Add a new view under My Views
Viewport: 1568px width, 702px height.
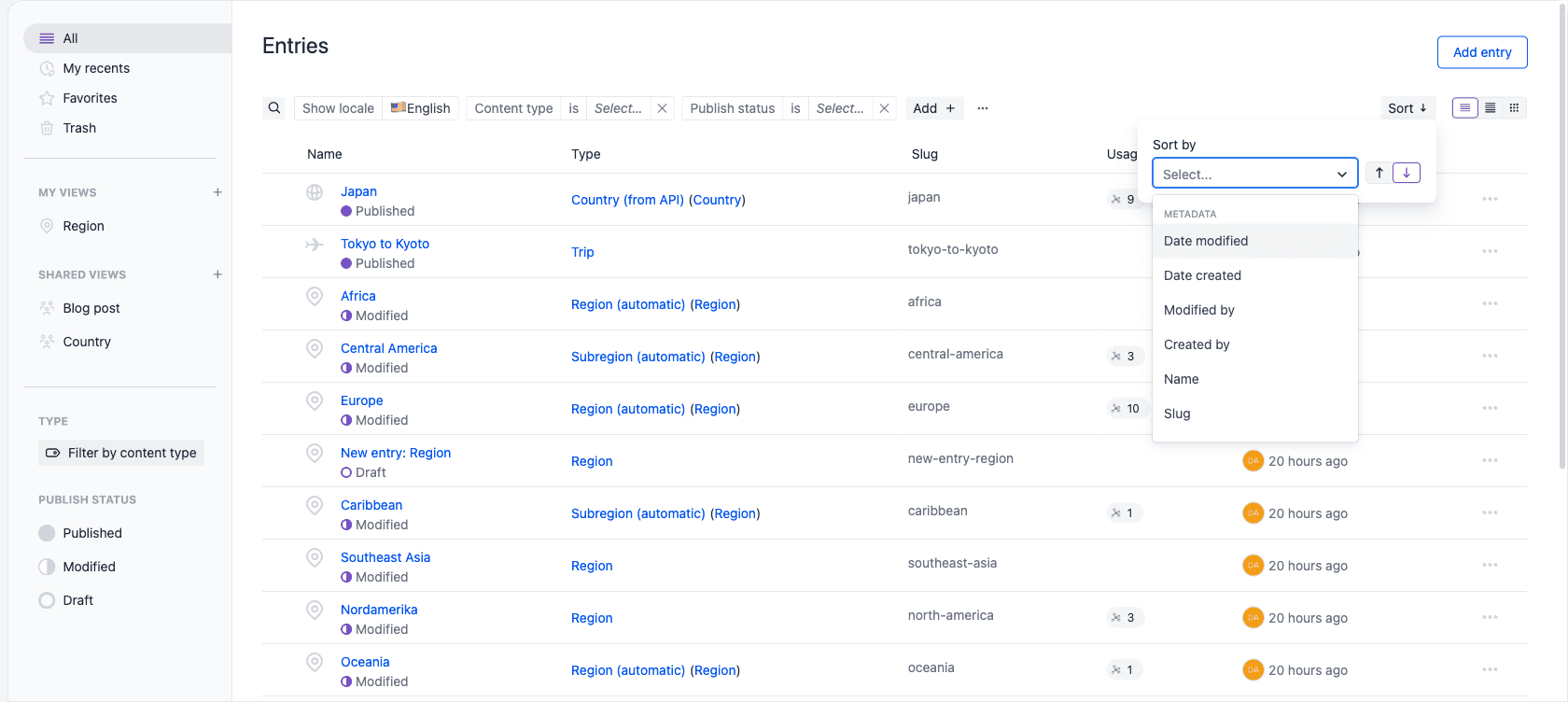[x=217, y=192]
